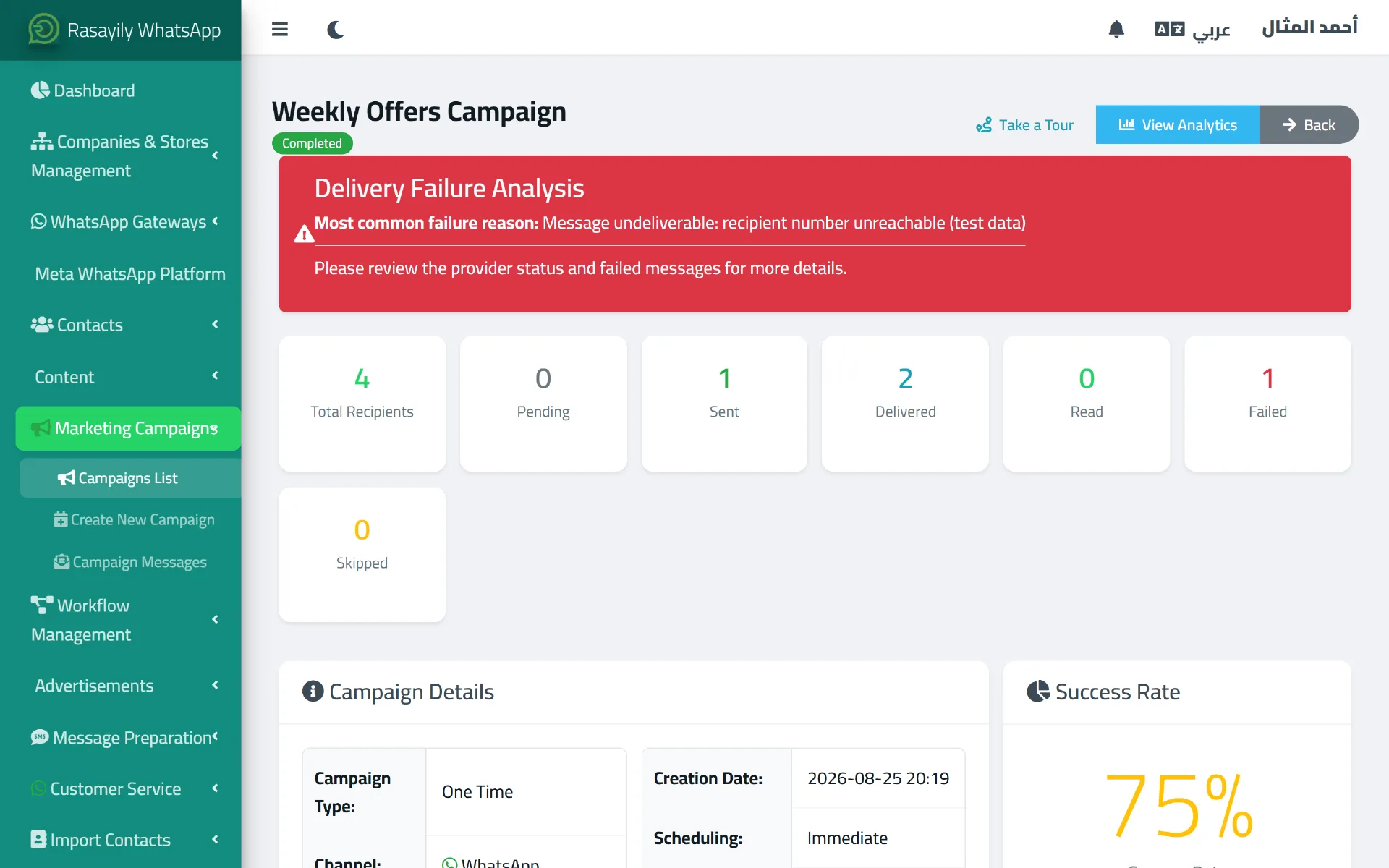This screenshot has width=1389, height=868.
Task: Click the Delivered count card
Action: click(905, 404)
